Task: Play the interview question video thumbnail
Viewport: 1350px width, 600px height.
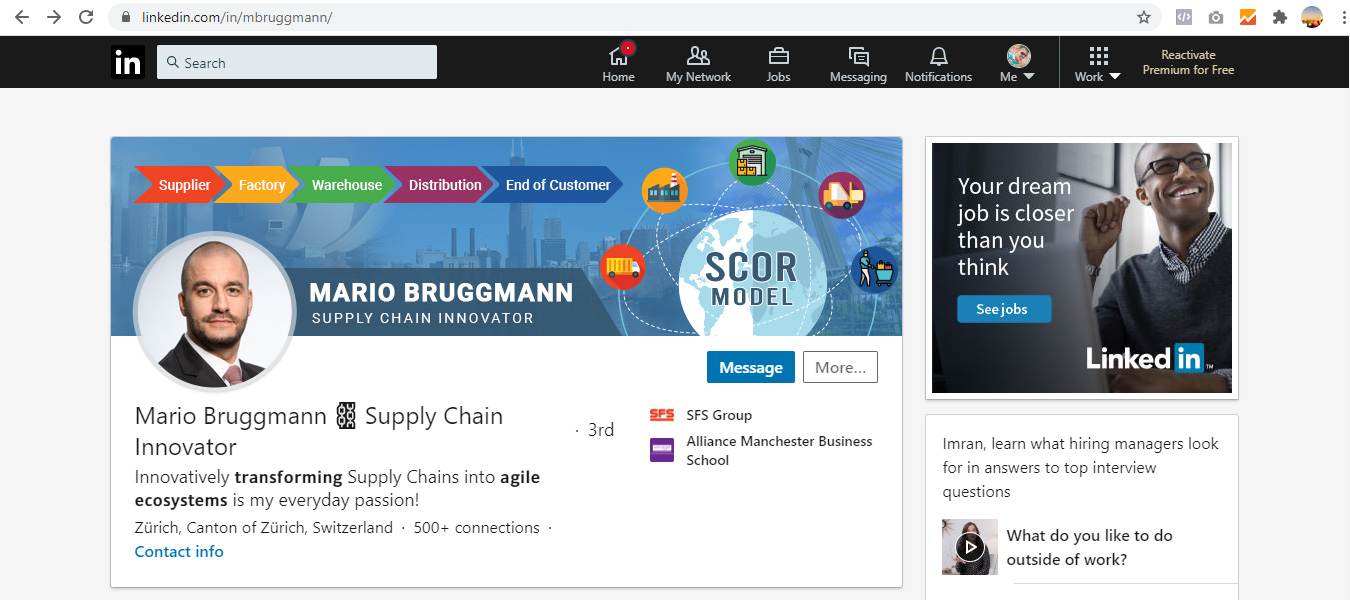Action: click(970, 546)
